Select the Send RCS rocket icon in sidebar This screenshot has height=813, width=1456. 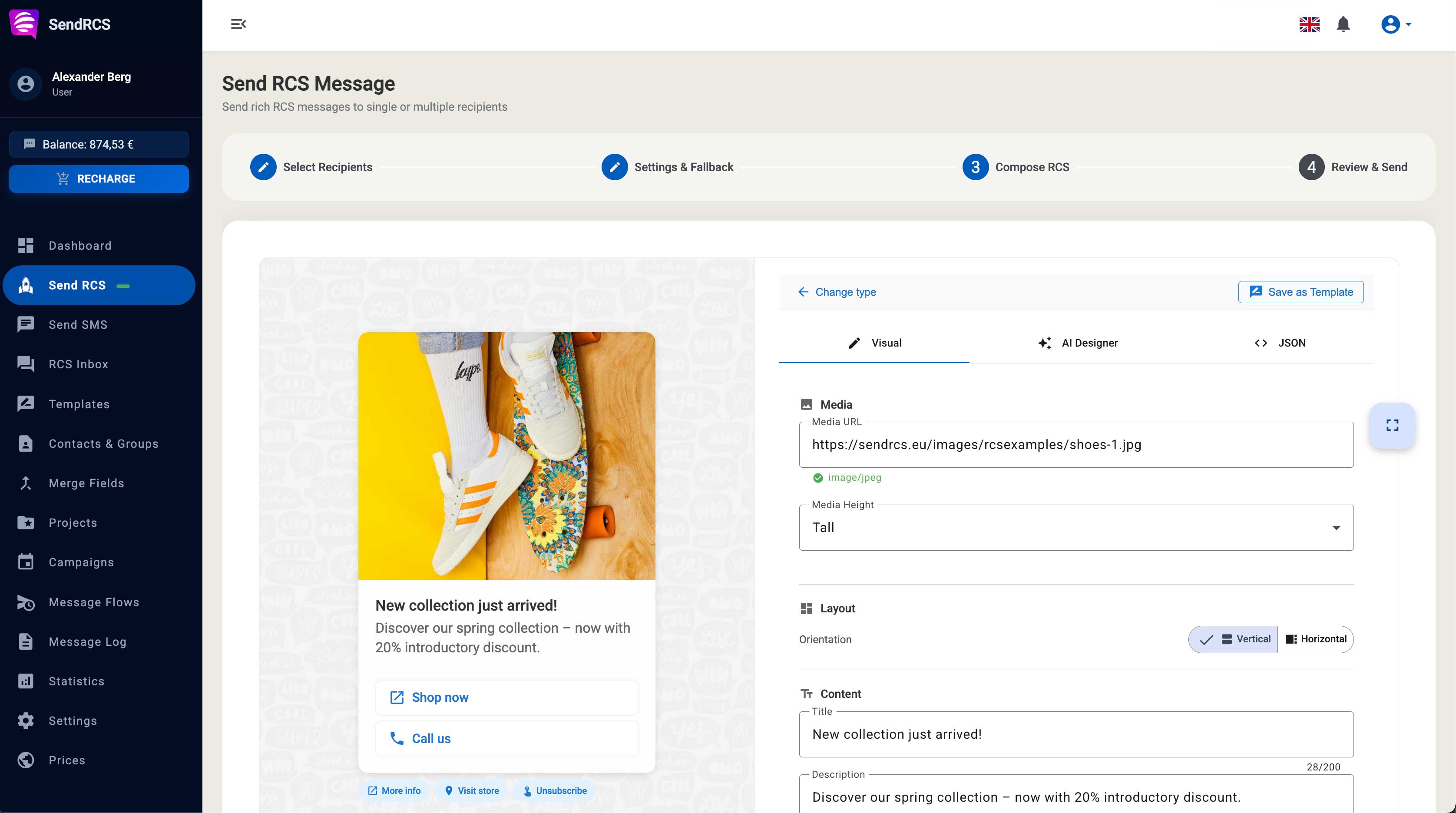tap(25, 285)
